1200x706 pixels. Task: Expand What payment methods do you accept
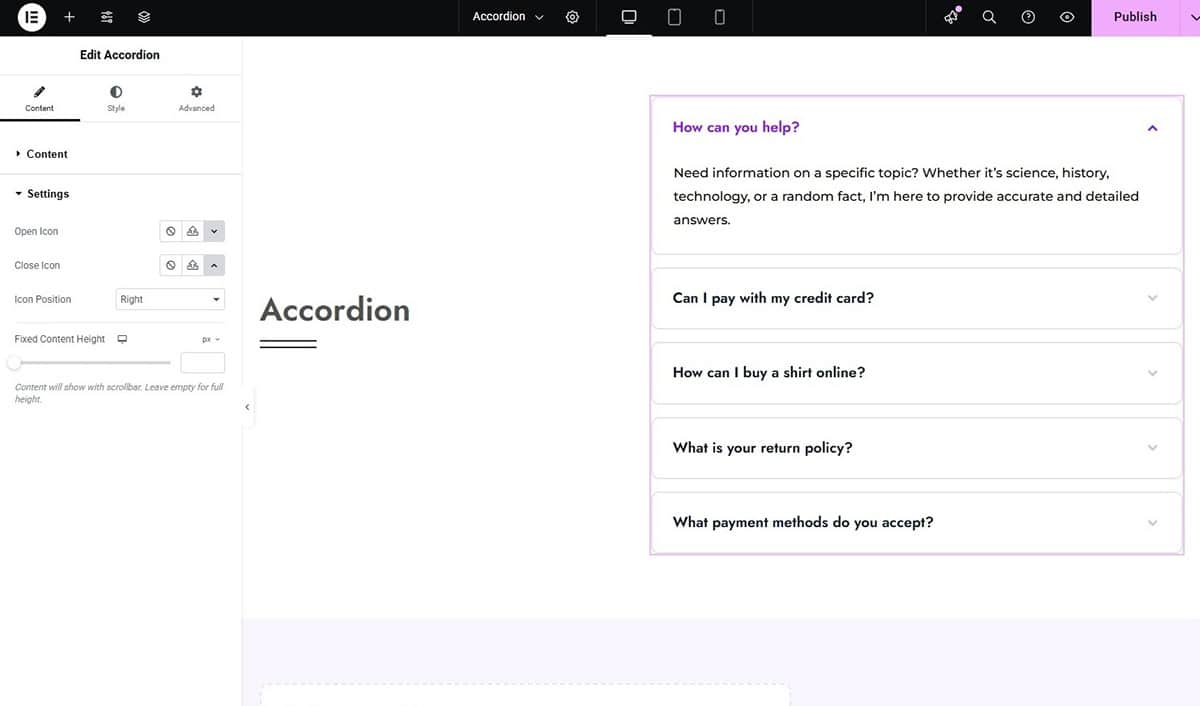click(916, 522)
